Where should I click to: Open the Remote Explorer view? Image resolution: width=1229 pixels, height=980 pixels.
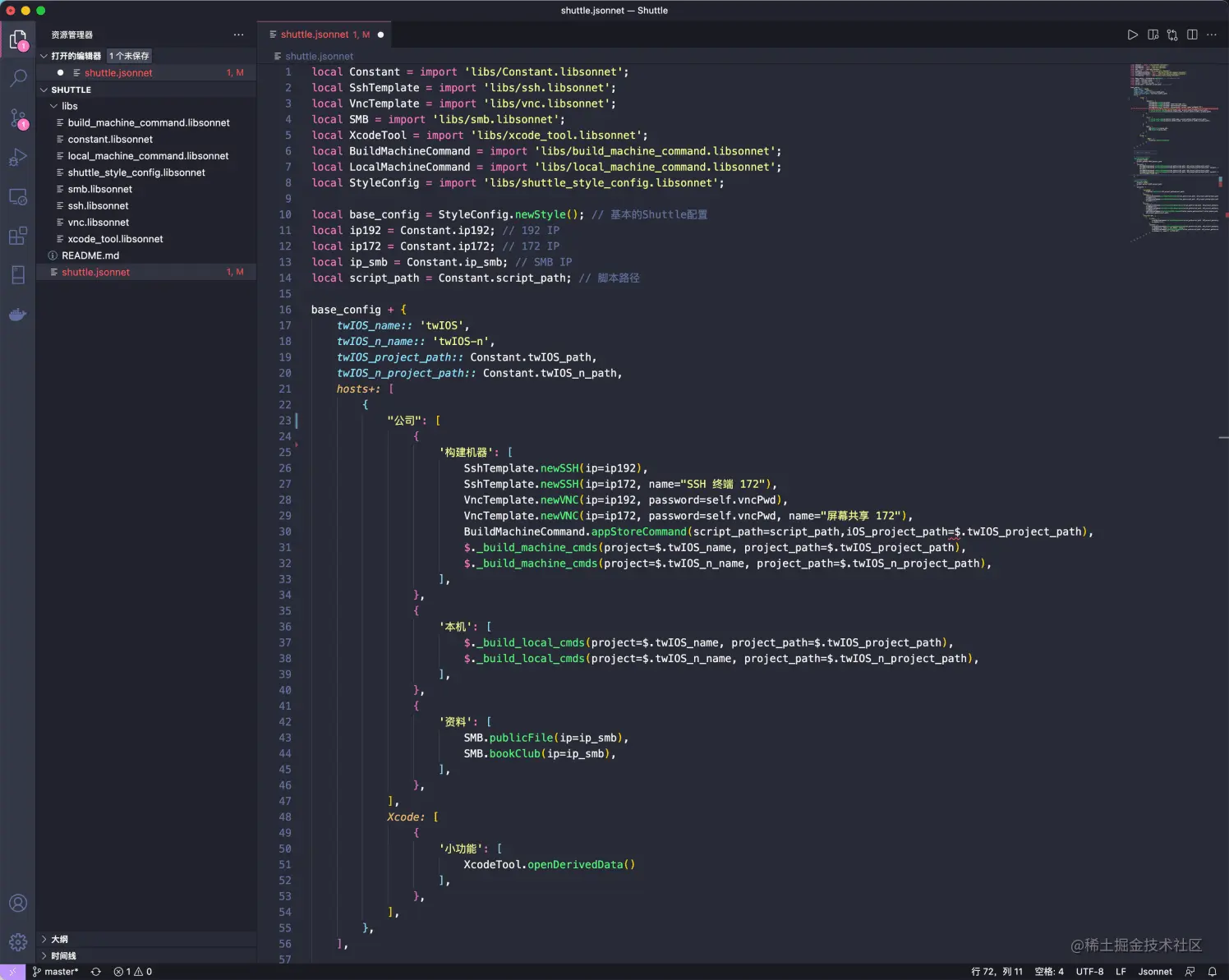18,196
